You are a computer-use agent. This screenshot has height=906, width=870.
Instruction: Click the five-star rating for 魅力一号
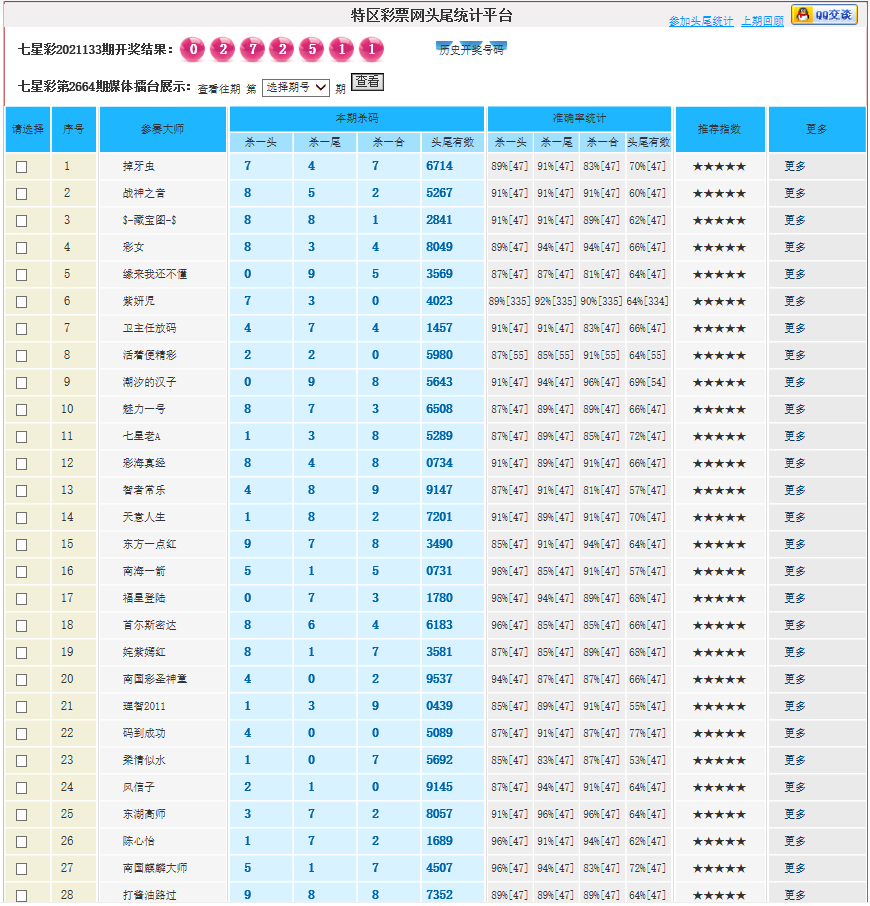pos(719,409)
